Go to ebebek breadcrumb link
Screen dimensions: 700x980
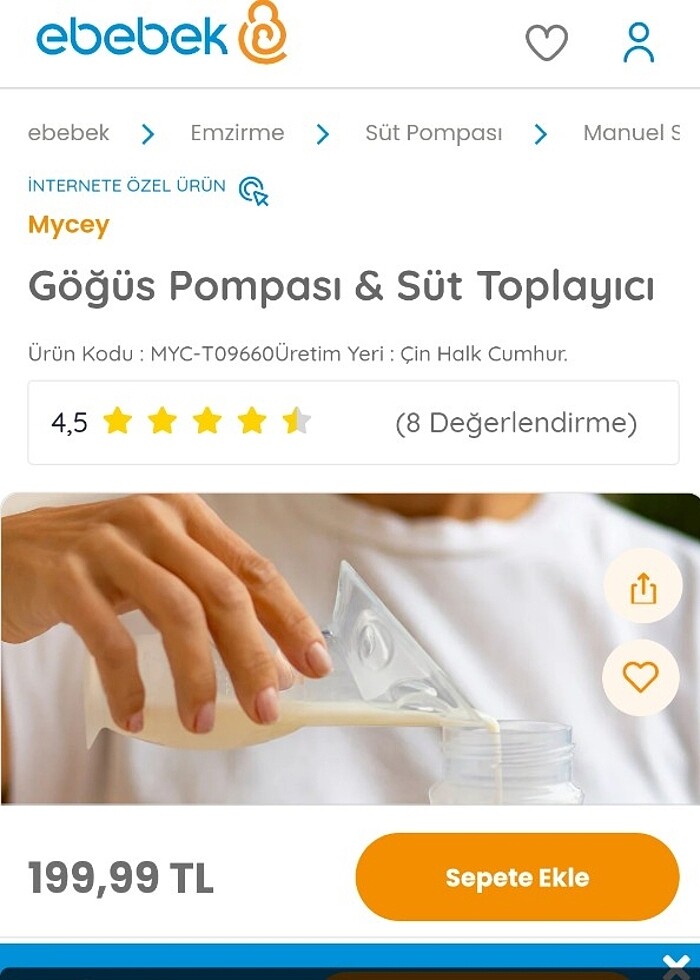point(69,132)
